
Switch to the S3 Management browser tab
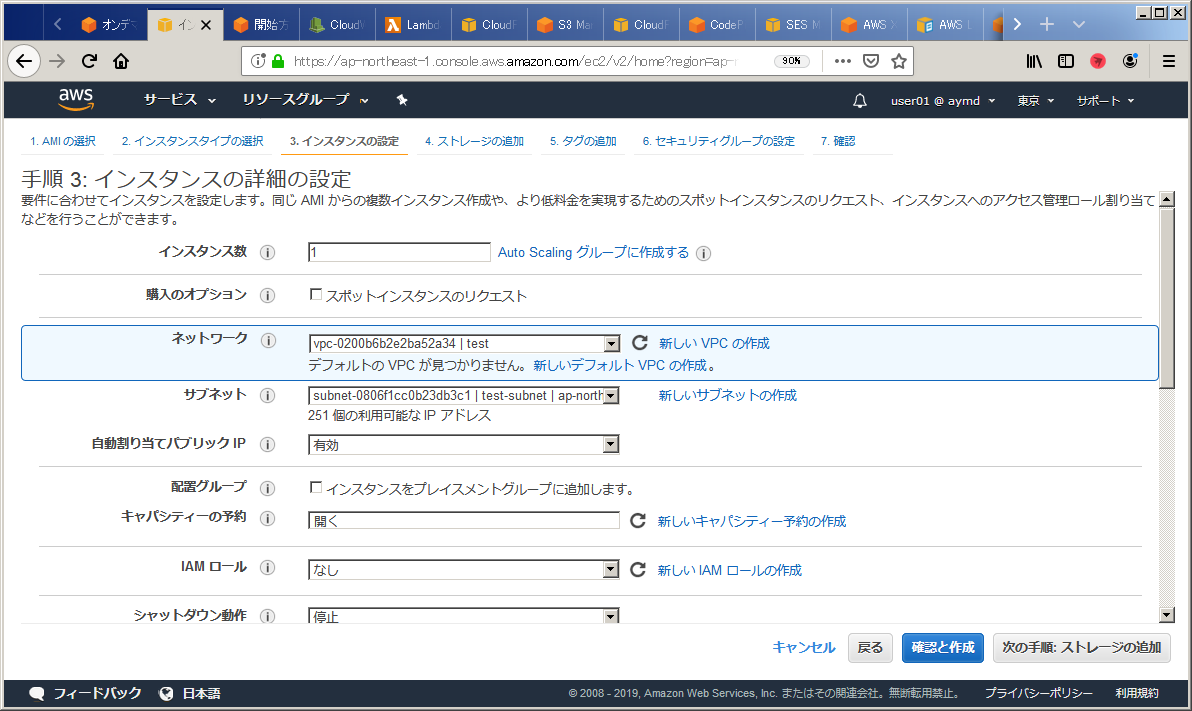coord(566,25)
